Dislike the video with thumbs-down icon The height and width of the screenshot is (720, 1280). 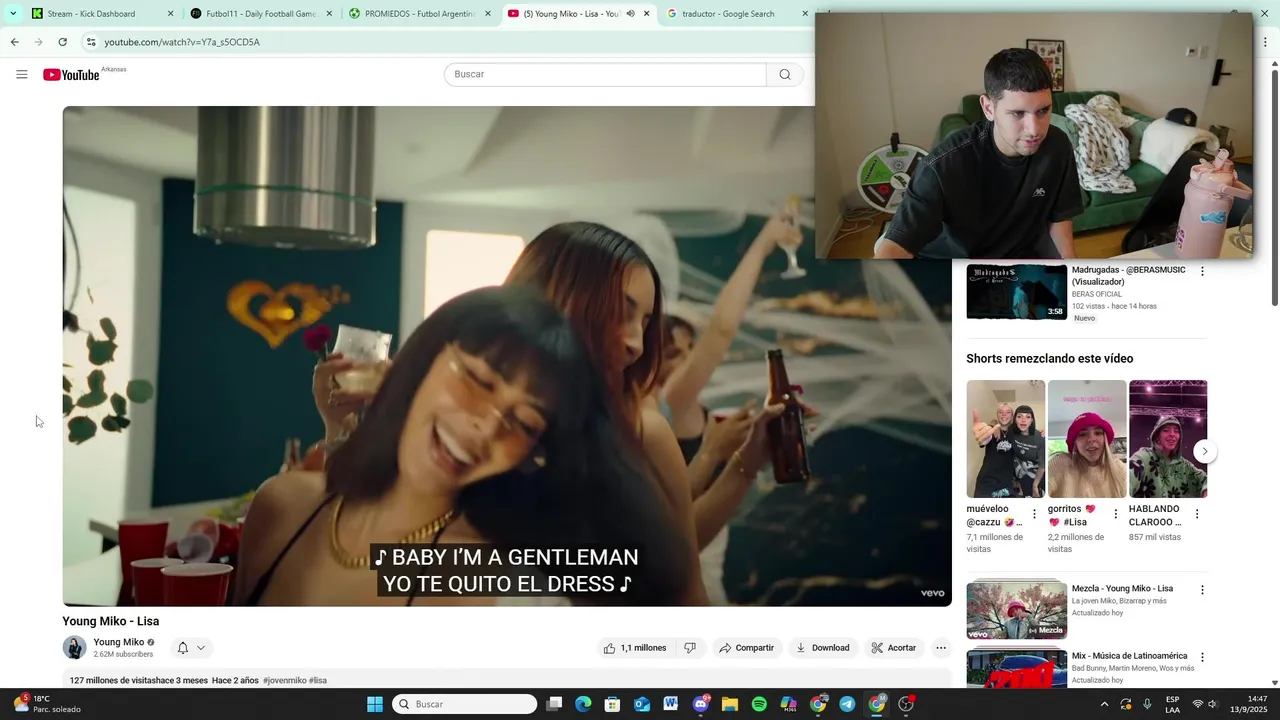(x=690, y=648)
